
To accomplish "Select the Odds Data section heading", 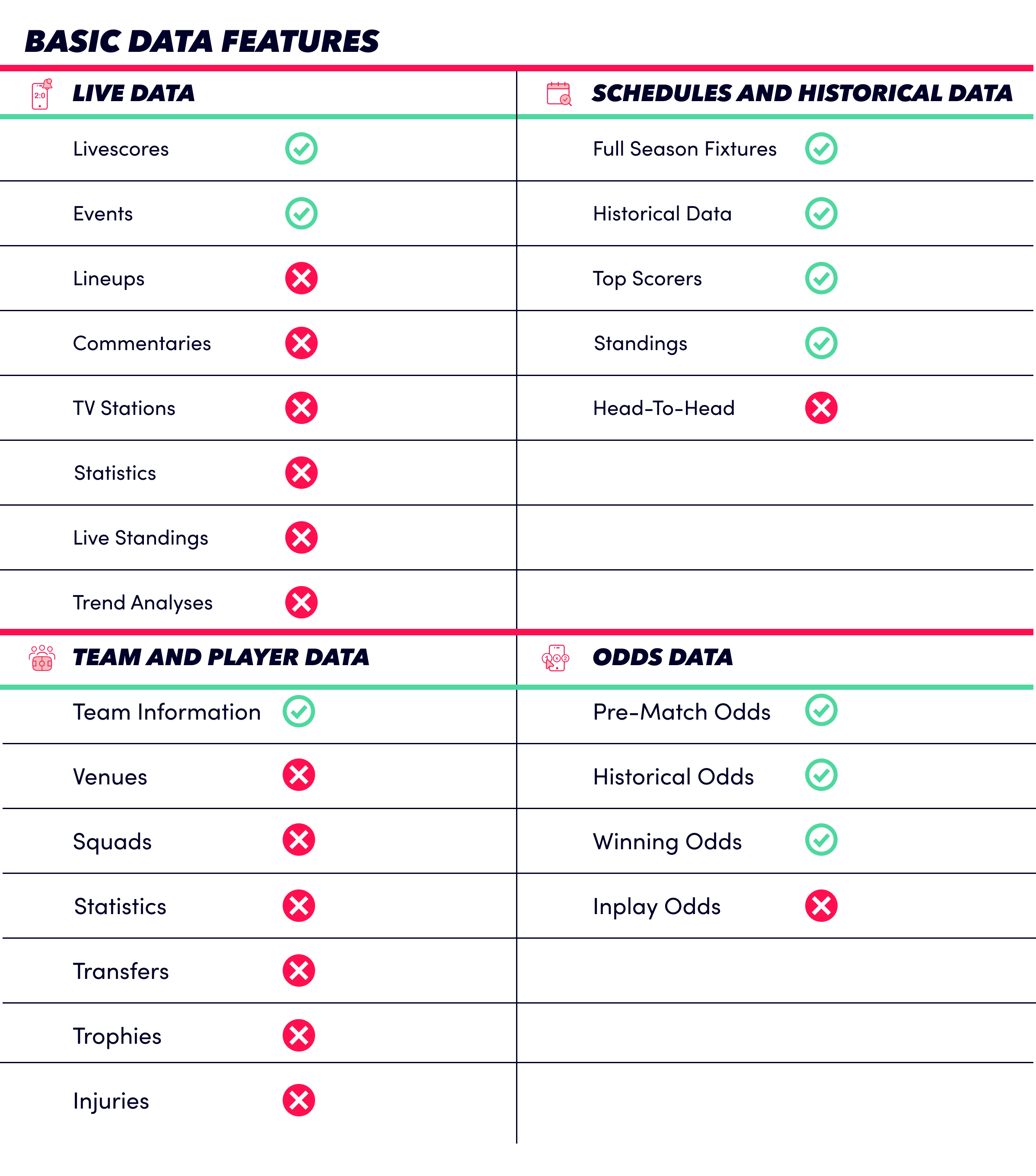I will click(x=663, y=657).
